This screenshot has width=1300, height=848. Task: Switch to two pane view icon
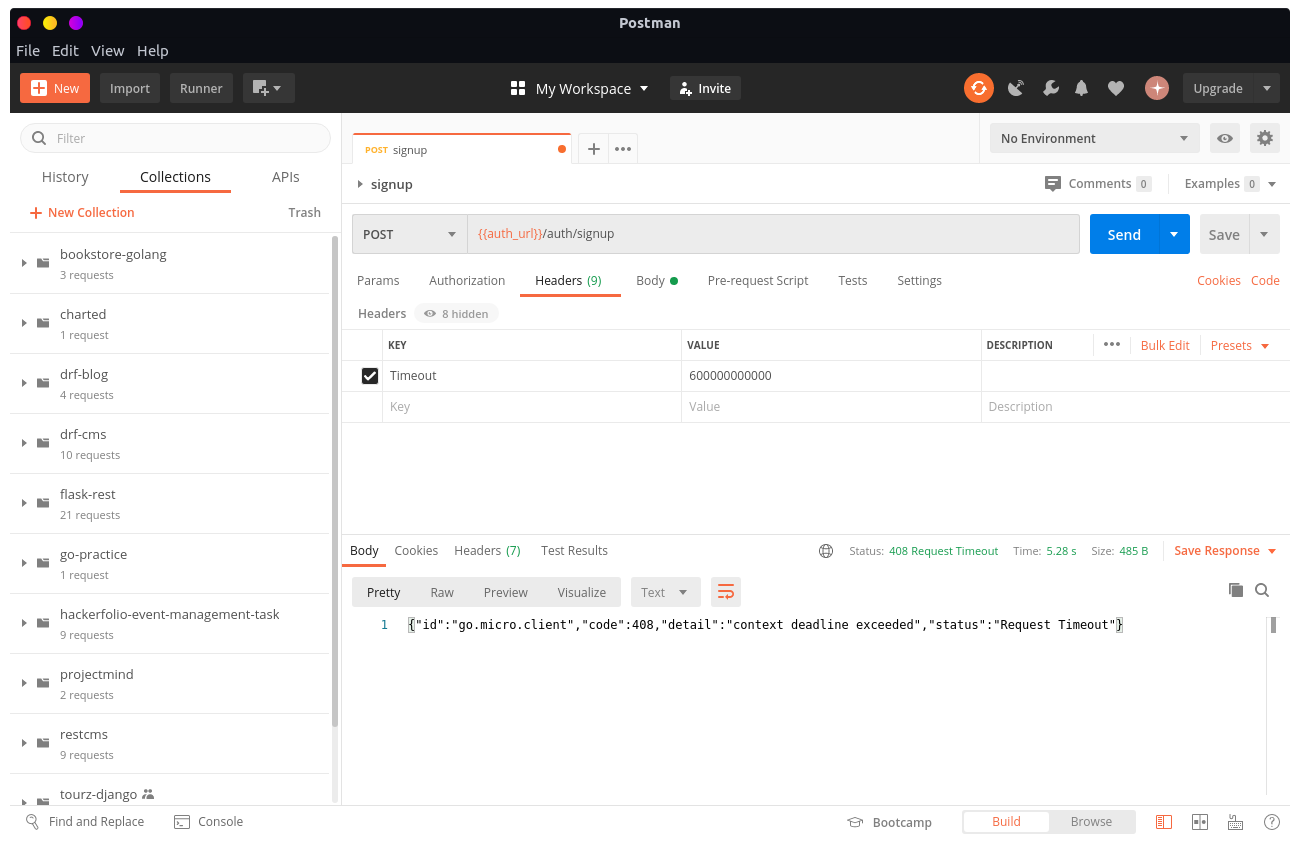tap(1200, 822)
